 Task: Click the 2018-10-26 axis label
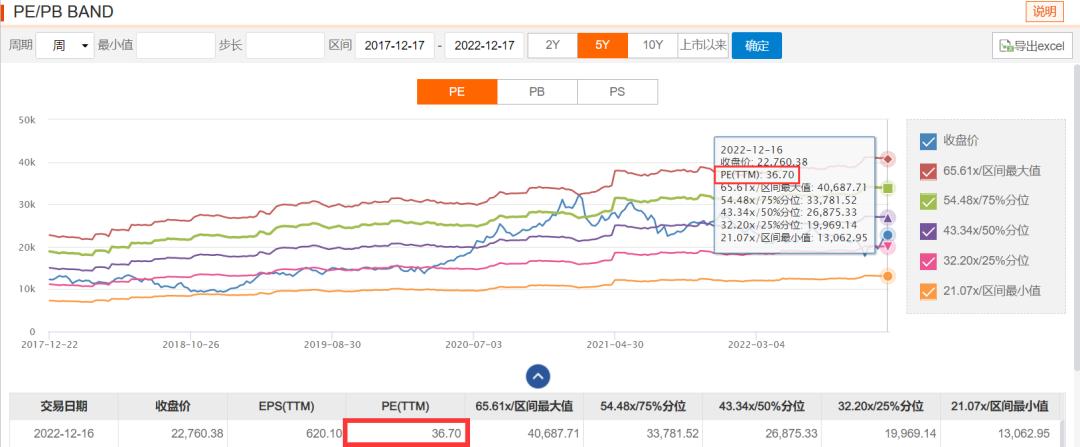[190, 343]
